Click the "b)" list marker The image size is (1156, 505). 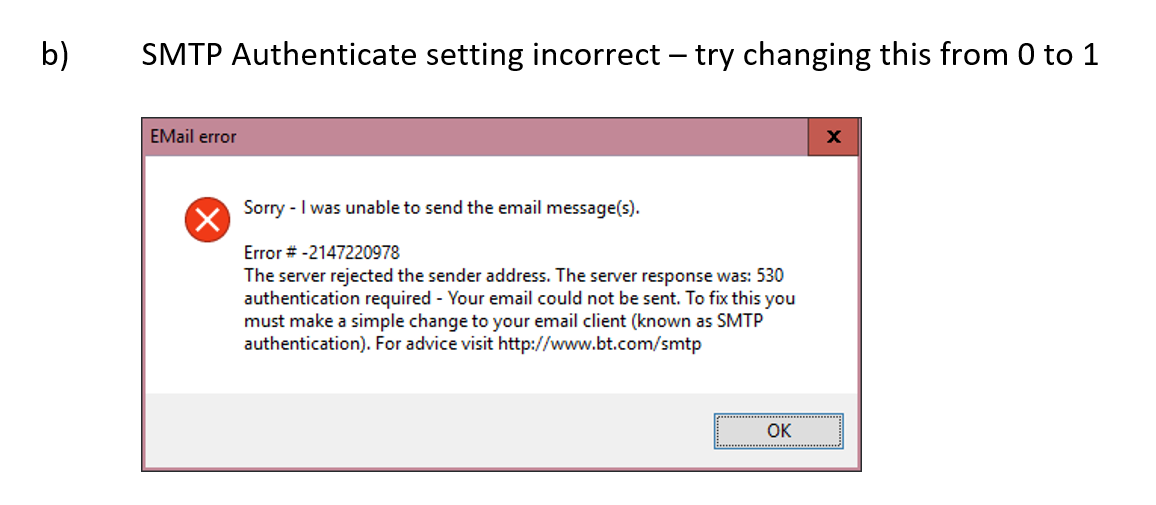(x=55, y=55)
